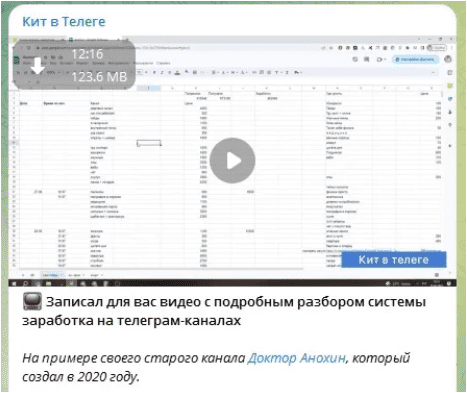Open the channel name "Кит в Телеге" header
The image size is (467, 393).
point(64,22)
